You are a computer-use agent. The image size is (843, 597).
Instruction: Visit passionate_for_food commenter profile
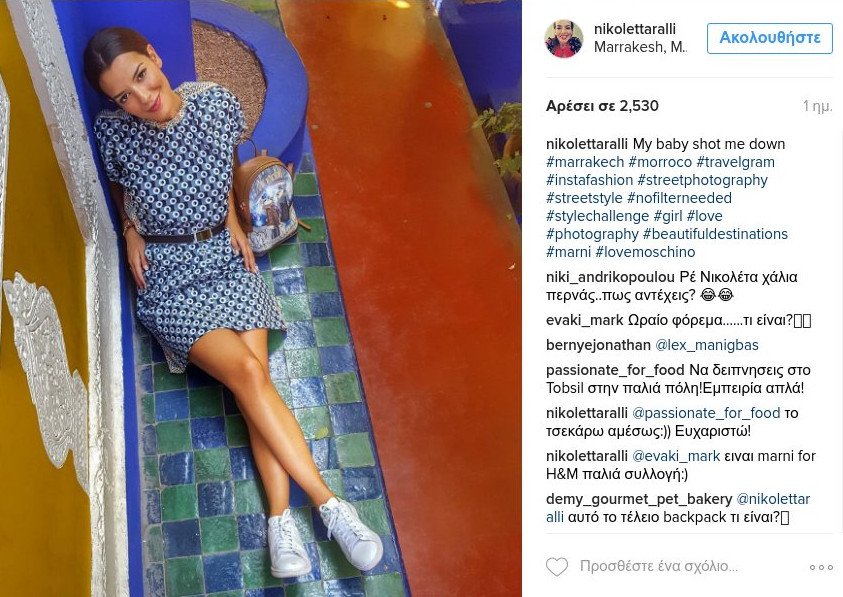[x=615, y=370]
